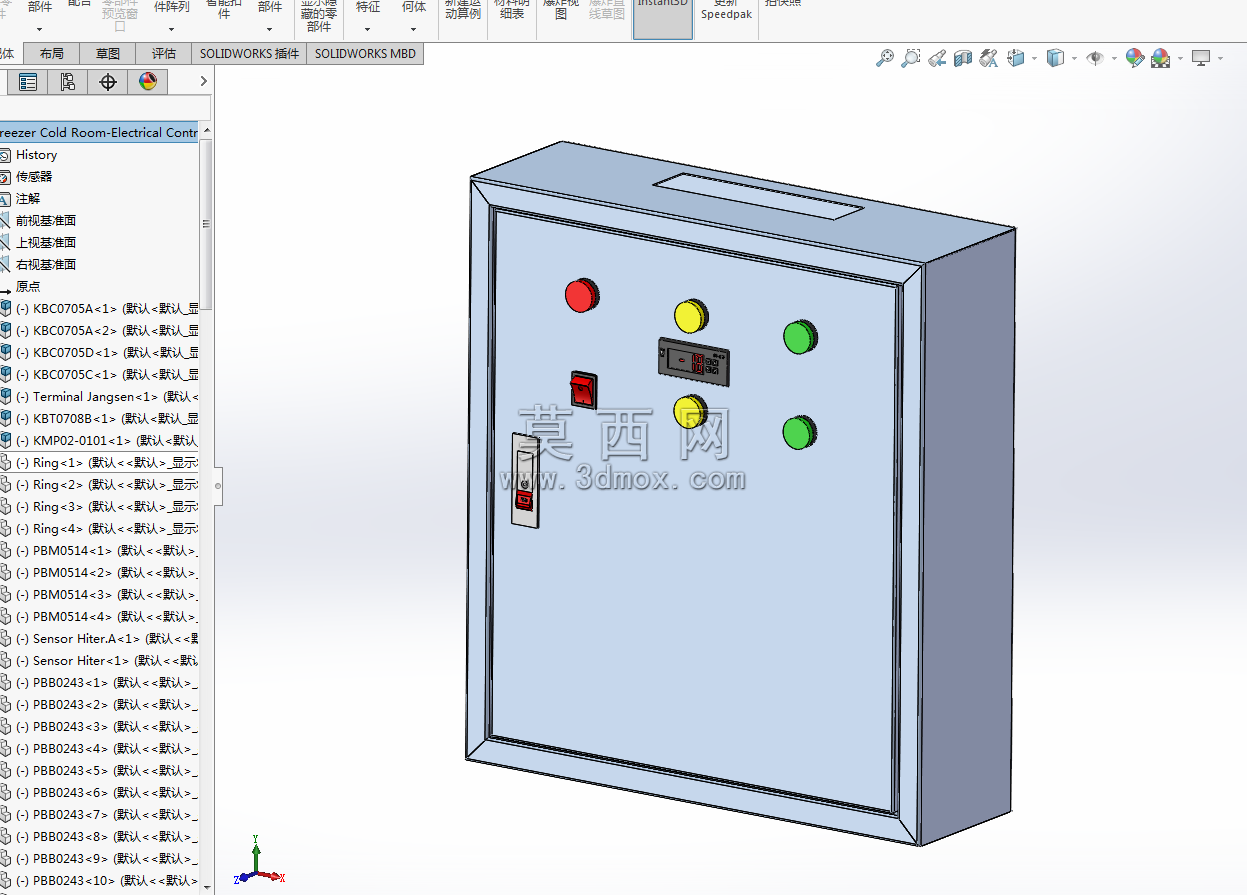
Task: Select the red indicator light on the model
Action: coord(581,295)
